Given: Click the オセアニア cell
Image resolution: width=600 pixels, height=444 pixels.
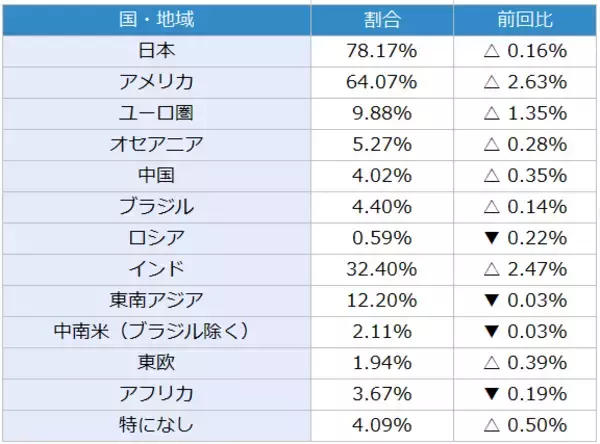Looking at the screenshot, I should pos(156,143).
